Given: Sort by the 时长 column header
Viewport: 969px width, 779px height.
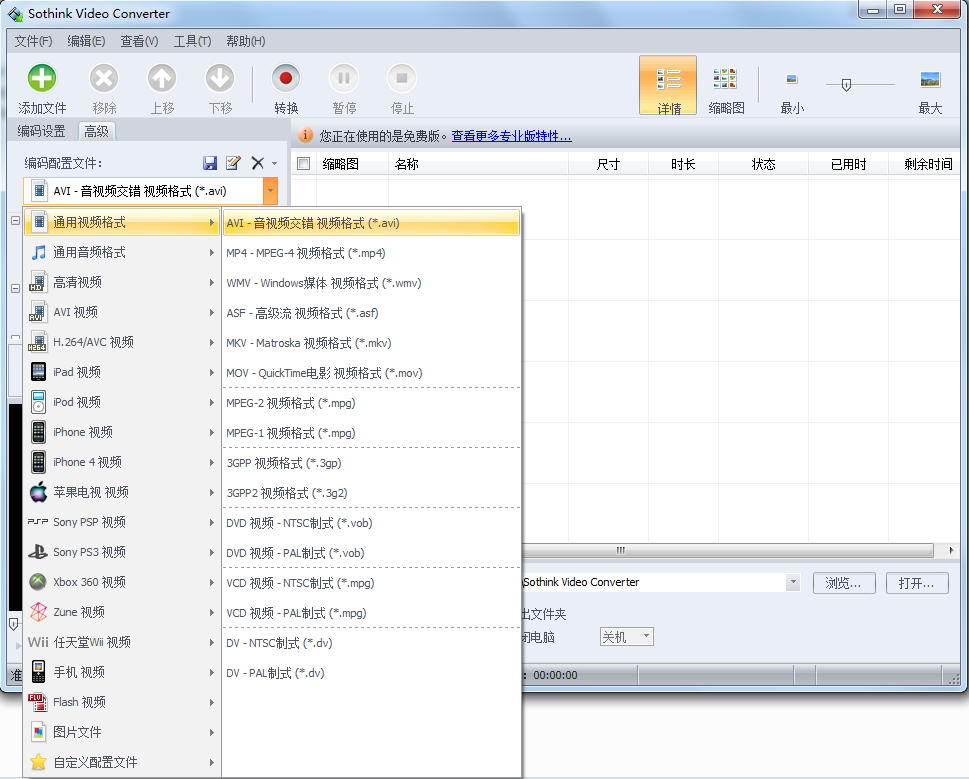Looking at the screenshot, I should [683, 164].
